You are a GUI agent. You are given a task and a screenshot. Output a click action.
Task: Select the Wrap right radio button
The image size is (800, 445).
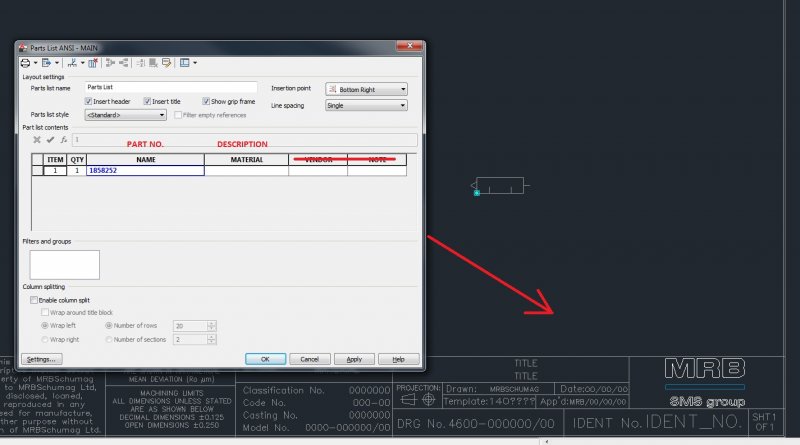pos(45,339)
